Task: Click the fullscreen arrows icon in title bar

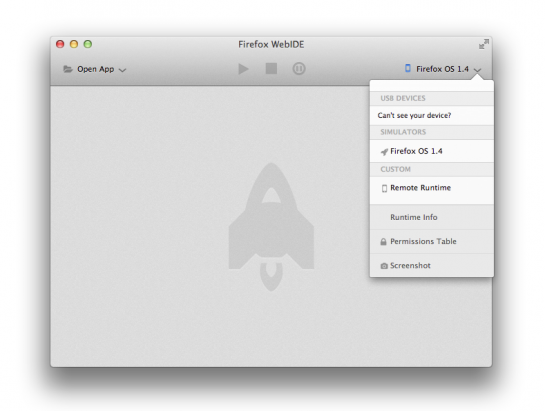Action: point(483,44)
